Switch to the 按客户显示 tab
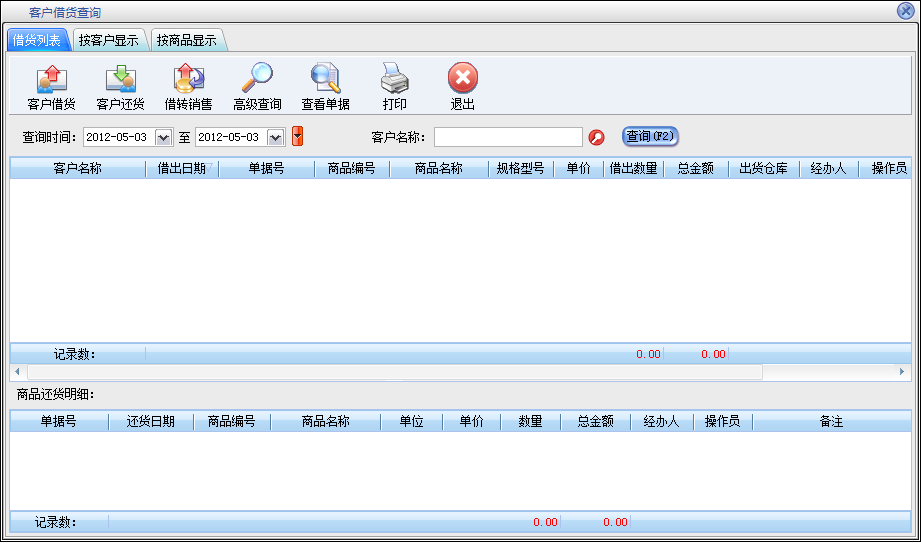The image size is (921, 544). point(109,41)
